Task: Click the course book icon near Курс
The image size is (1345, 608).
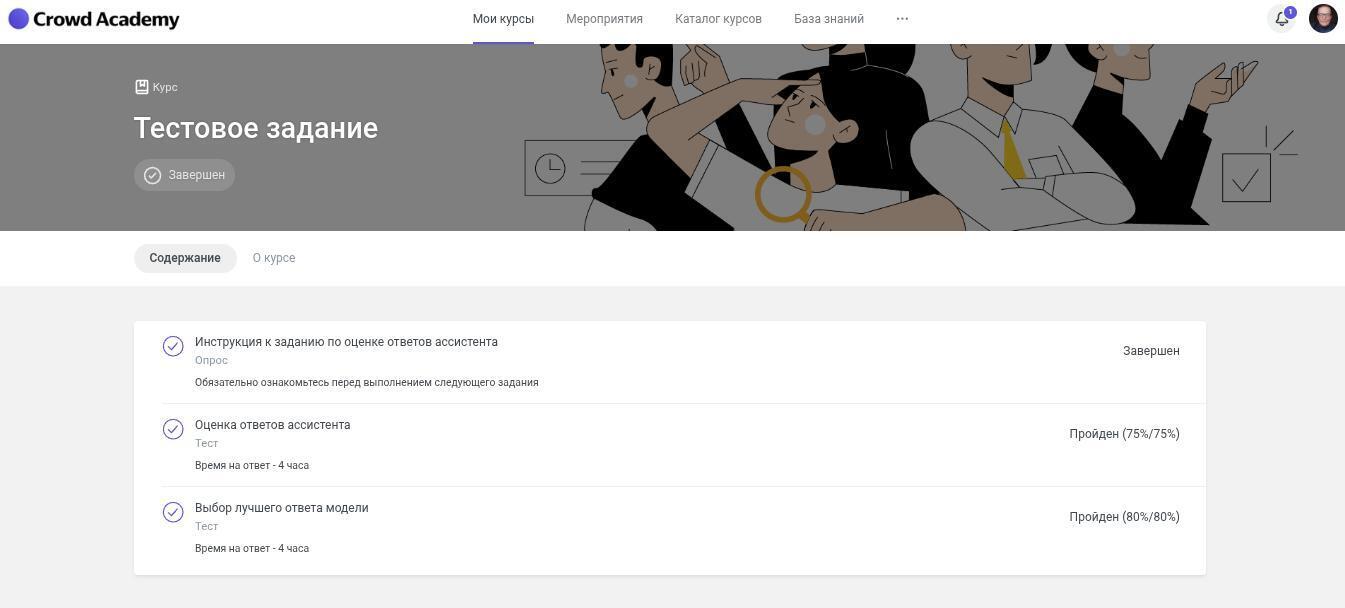Action: 142,87
